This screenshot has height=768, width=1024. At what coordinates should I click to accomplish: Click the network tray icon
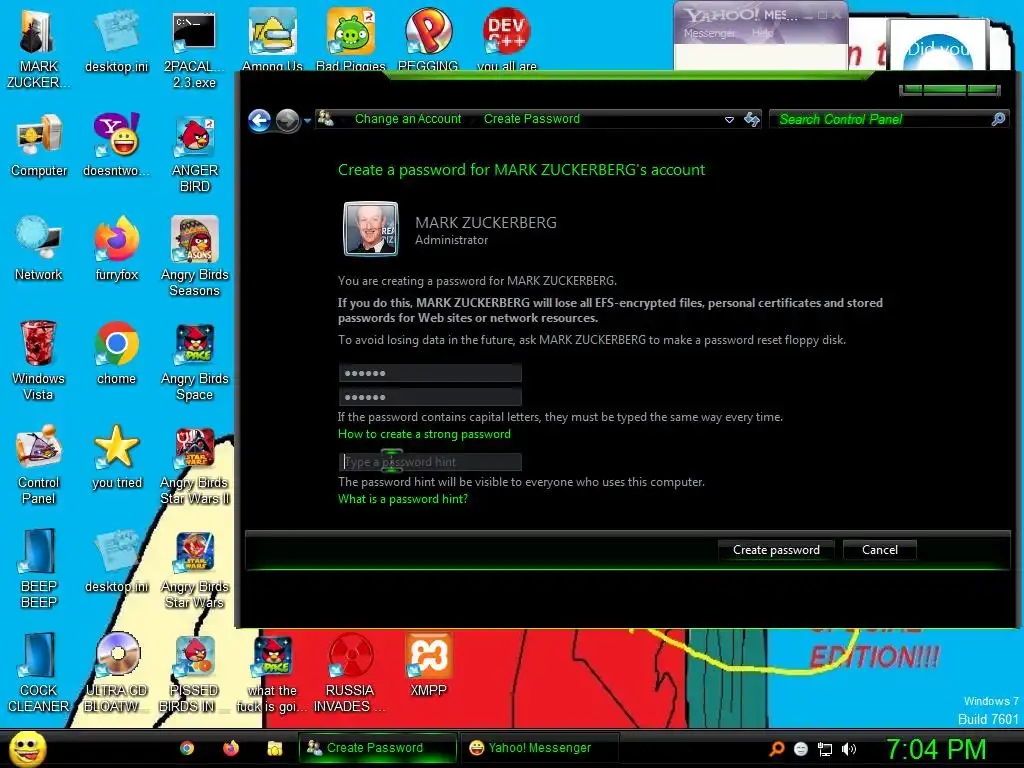(825, 749)
